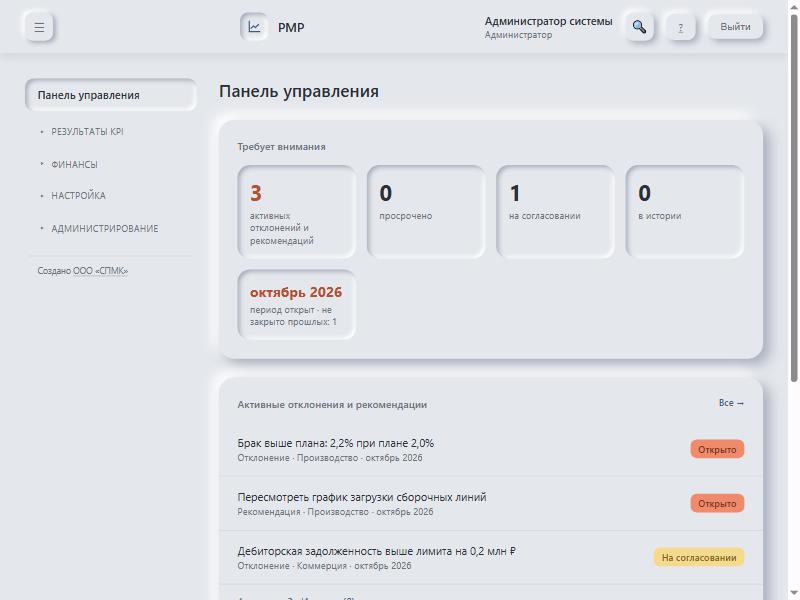Open the 1 на согласовании card

point(555,212)
